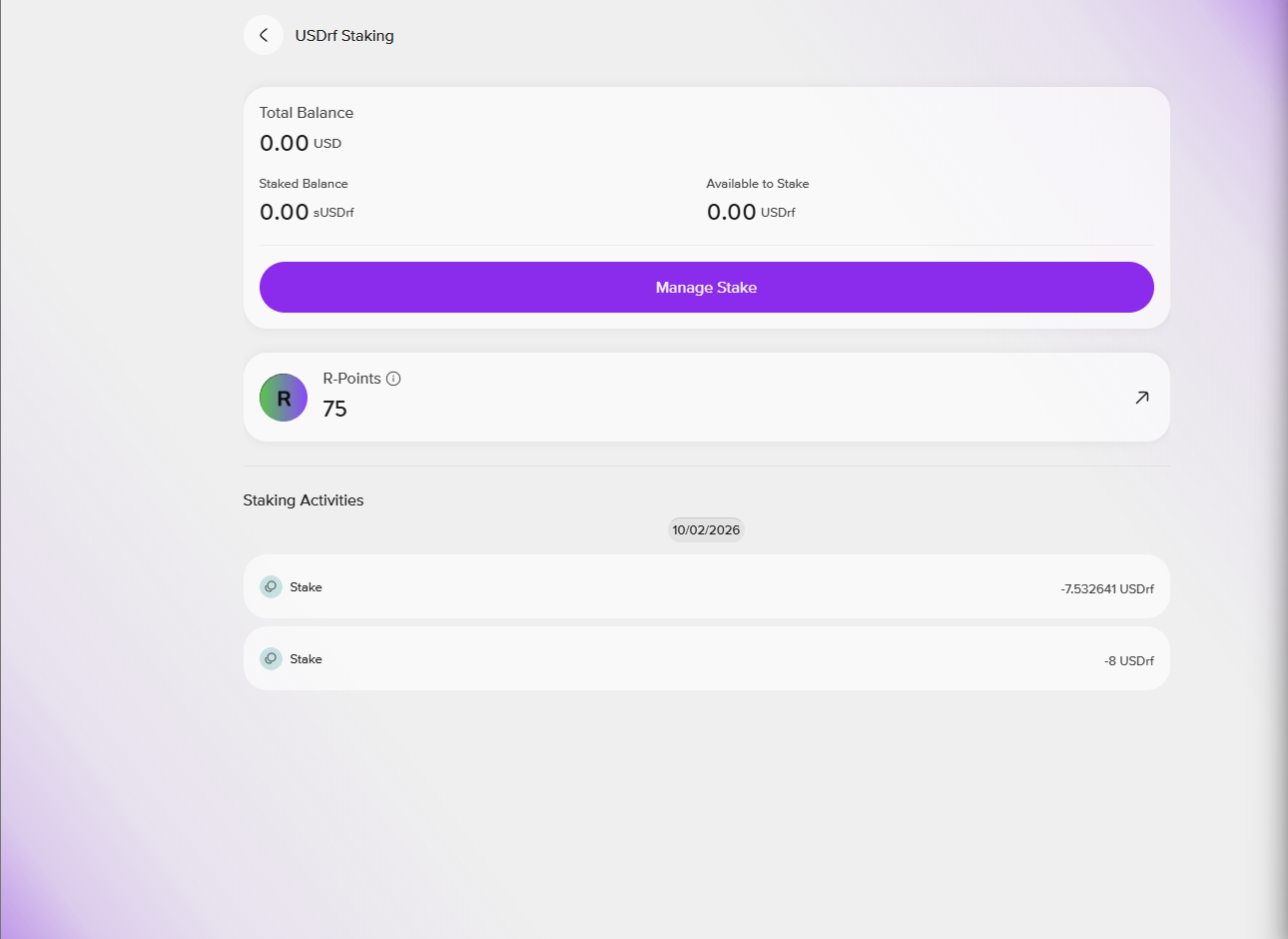Click the round R-Points logo badge
Image resolution: width=1288 pixels, height=939 pixels.
[x=284, y=398]
